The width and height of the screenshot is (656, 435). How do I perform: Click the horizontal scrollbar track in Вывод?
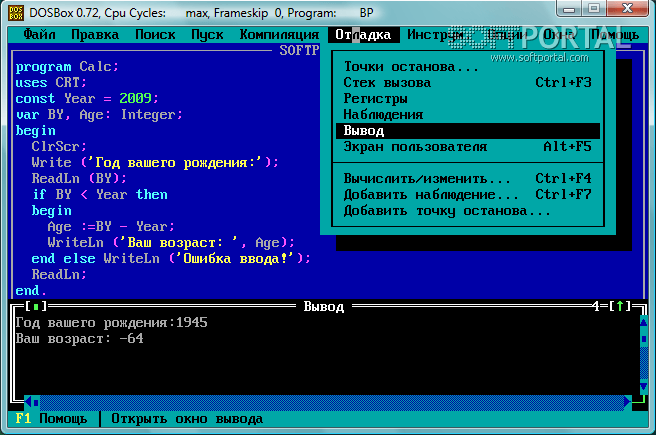[331, 402]
